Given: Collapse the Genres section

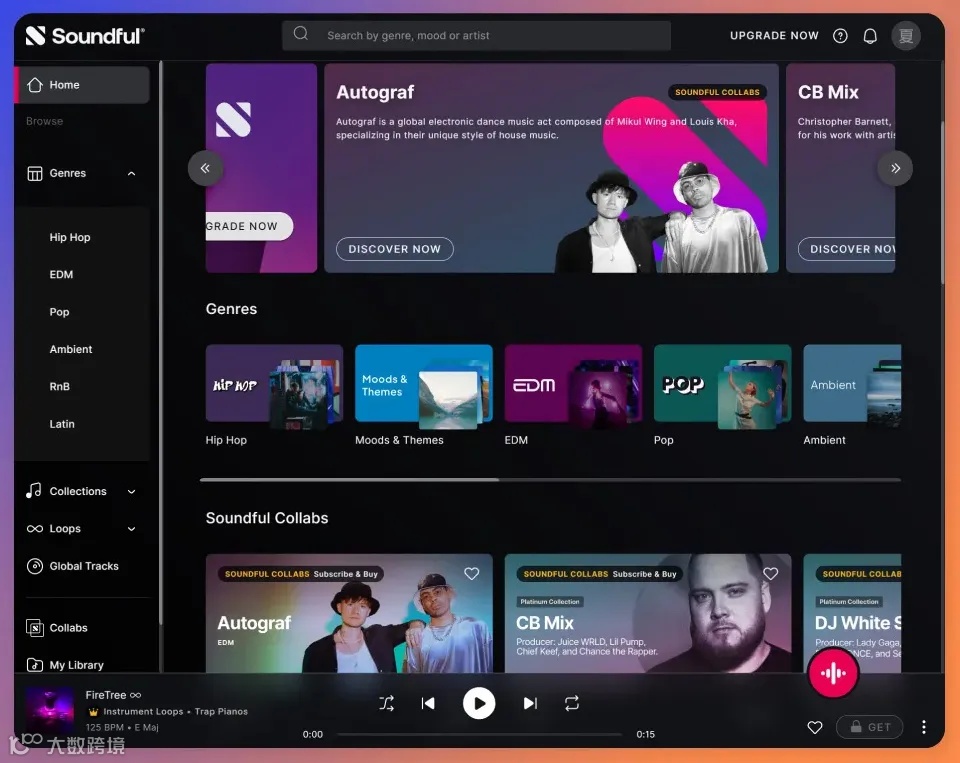Looking at the screenshot, I should click(x=131, y=173).
